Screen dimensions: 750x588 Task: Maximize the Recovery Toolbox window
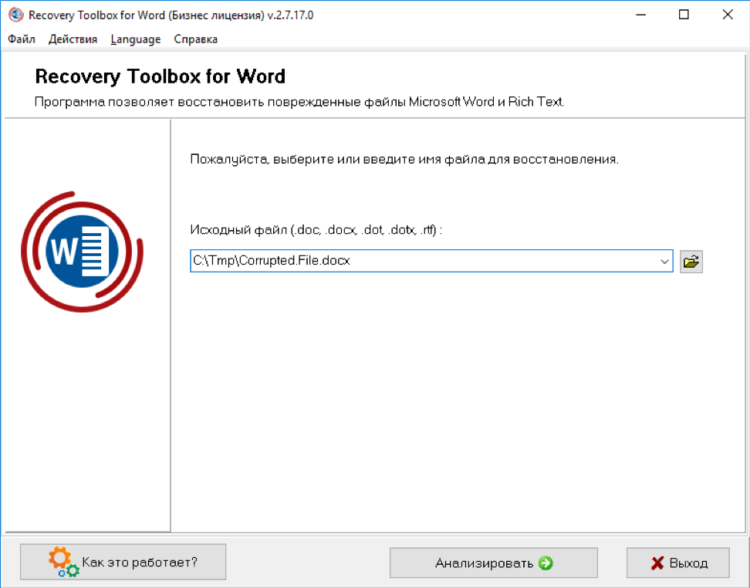(x=684, y=15)
